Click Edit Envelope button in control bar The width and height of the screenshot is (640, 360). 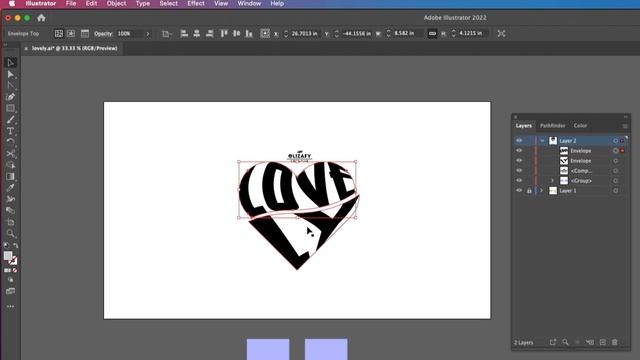[59, 33]
